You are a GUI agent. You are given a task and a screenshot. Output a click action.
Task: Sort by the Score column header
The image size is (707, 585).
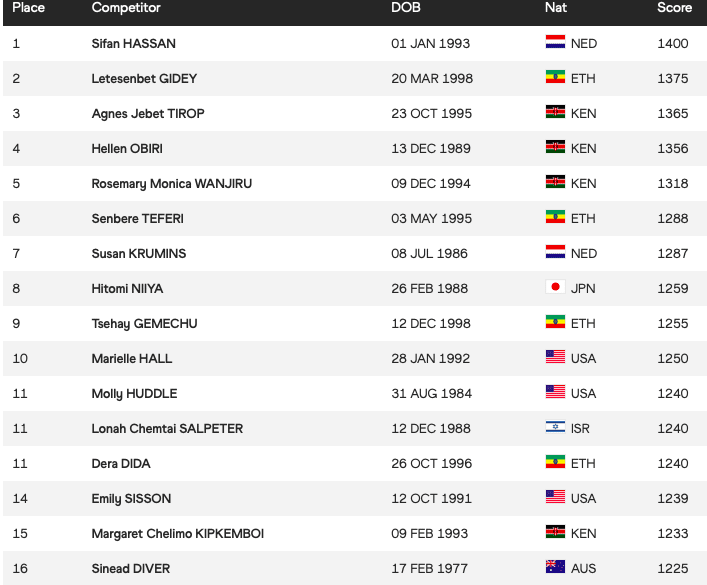(674, 8)
